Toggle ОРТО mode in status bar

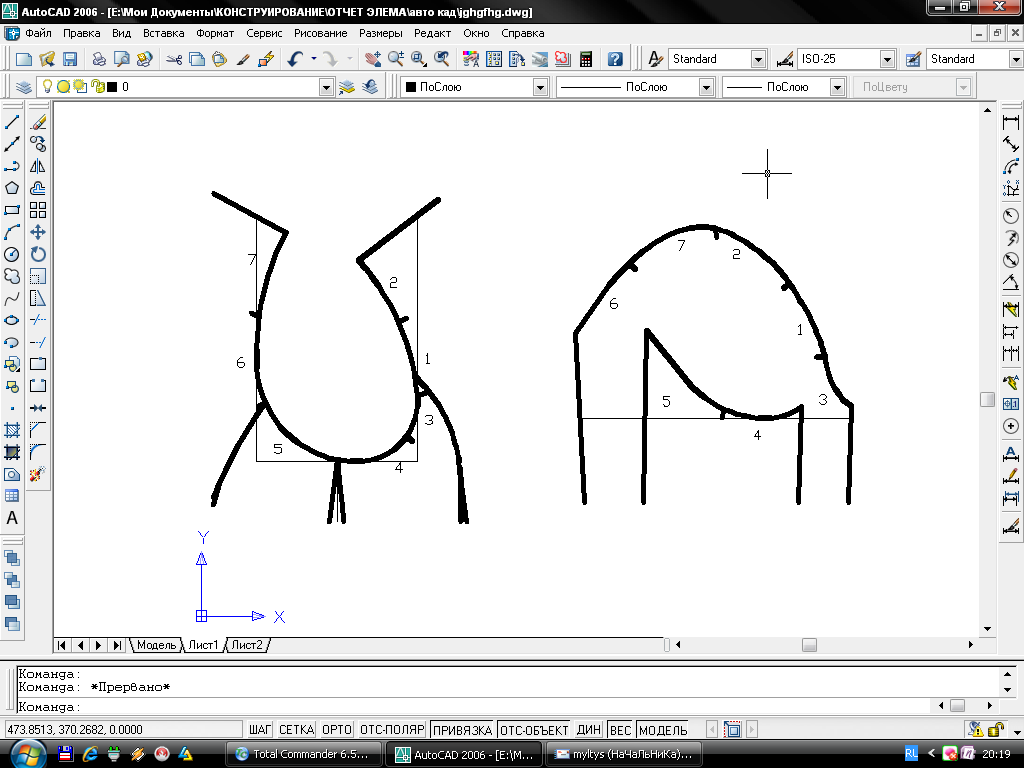coord(338,730)
